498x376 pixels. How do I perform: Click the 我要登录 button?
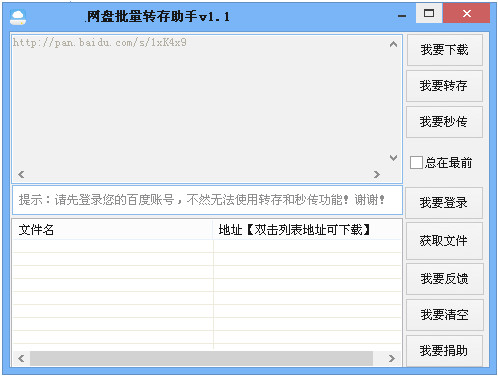coord(444,203)
